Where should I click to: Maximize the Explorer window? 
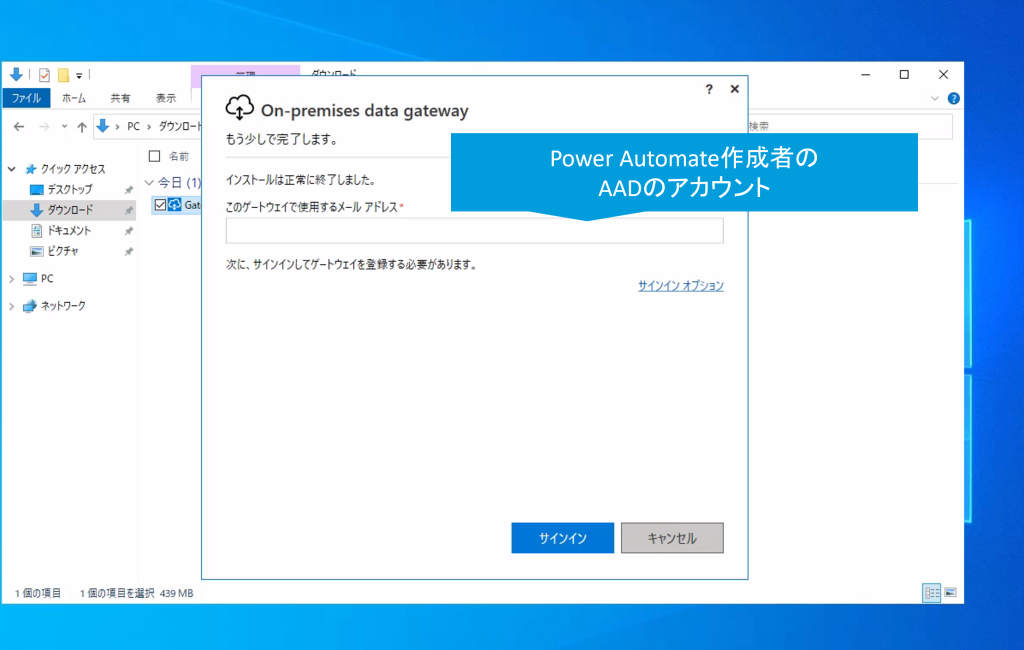(x=904, y=75)
